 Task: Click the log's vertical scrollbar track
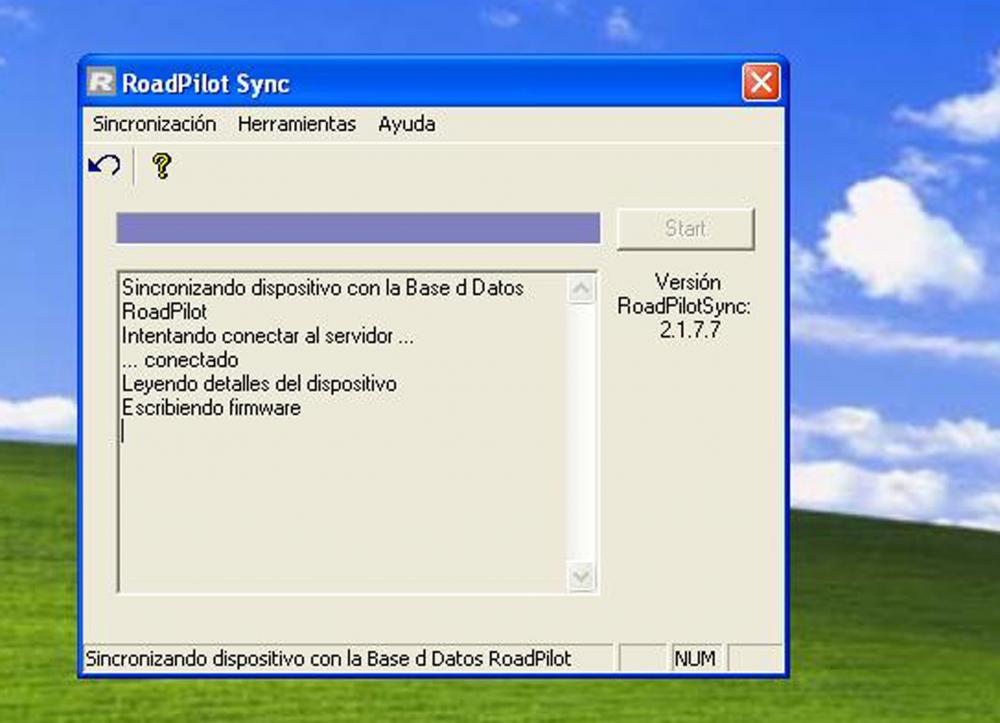pyautogui.click(x=581, y=430)
